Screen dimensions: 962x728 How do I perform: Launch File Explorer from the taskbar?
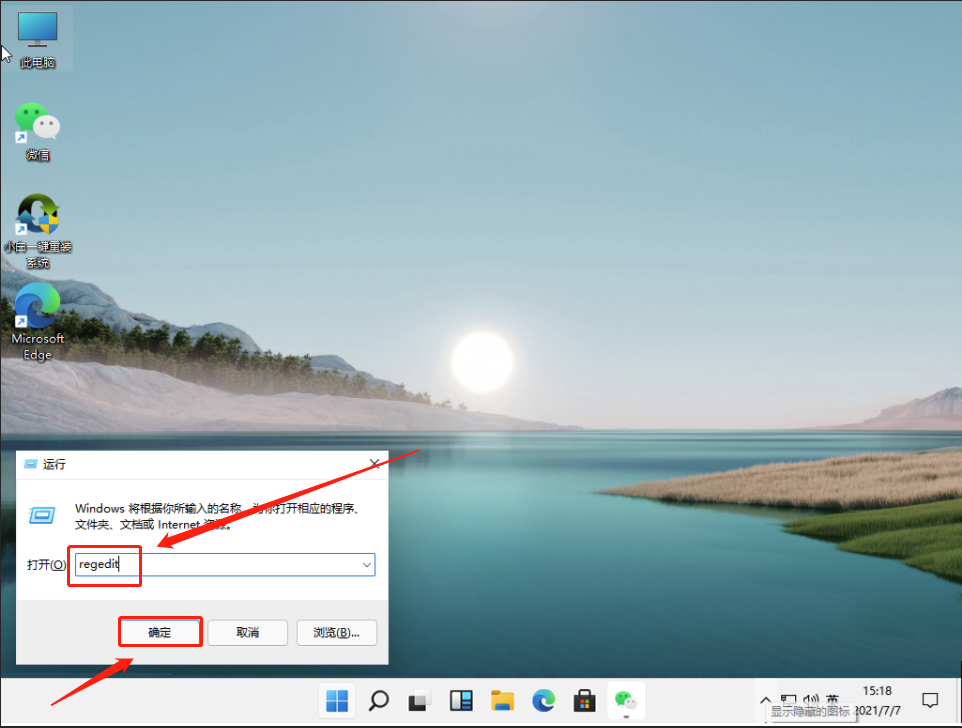point(502,700)
